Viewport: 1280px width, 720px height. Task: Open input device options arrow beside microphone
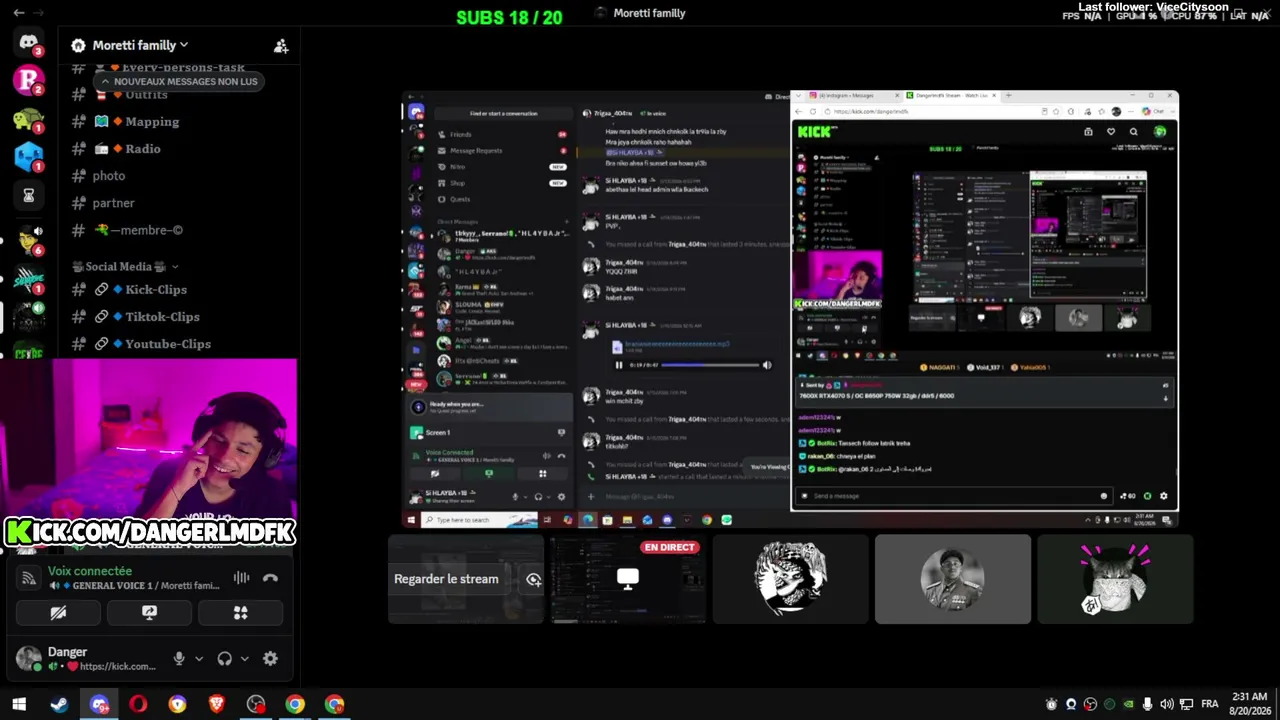coord(199,659)
